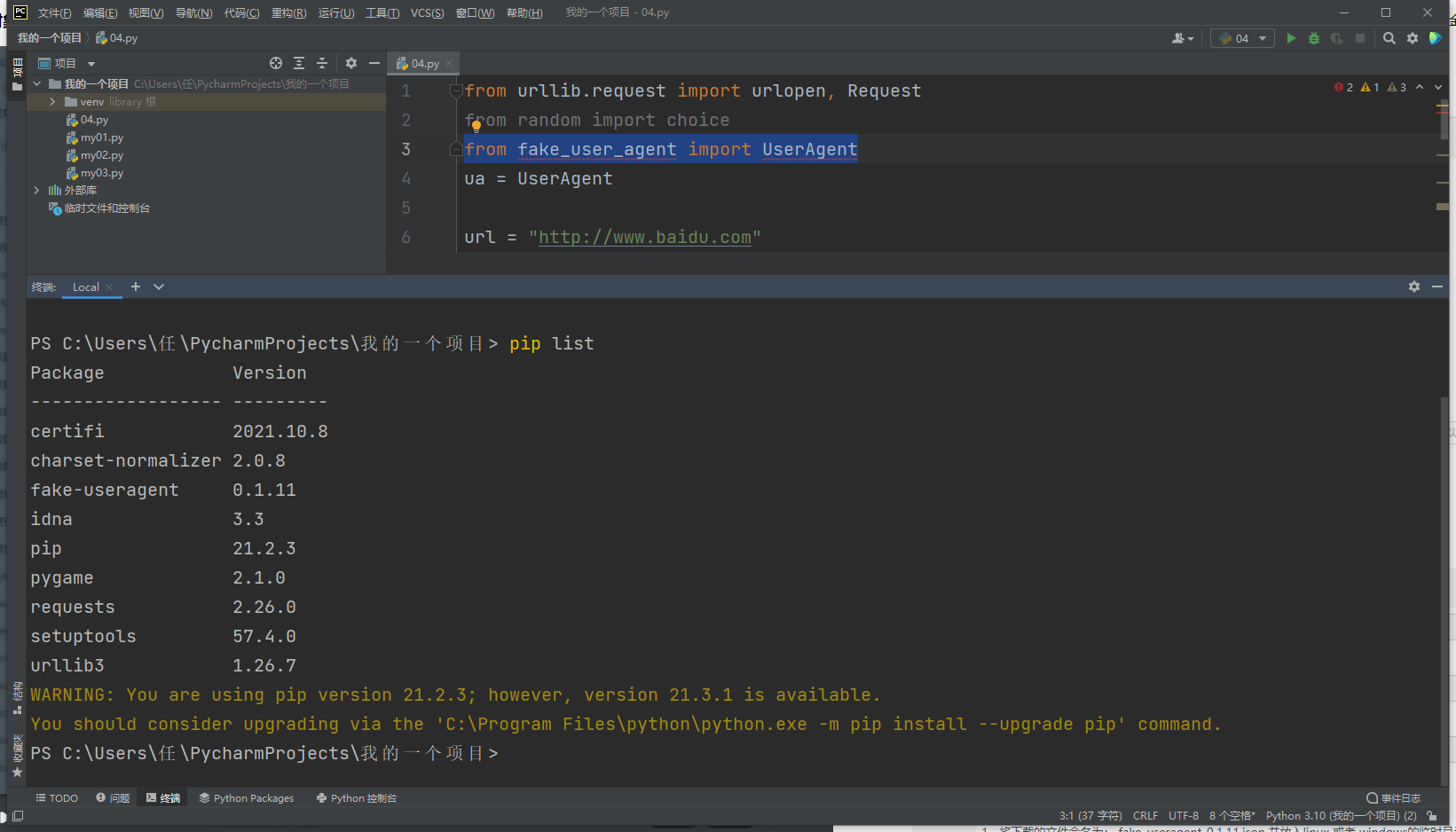Image resolution: width=1456 pixels, height=832 pixels.
Task: Click Python 3.10 interpreter selector
Action: click(1341, 816)
